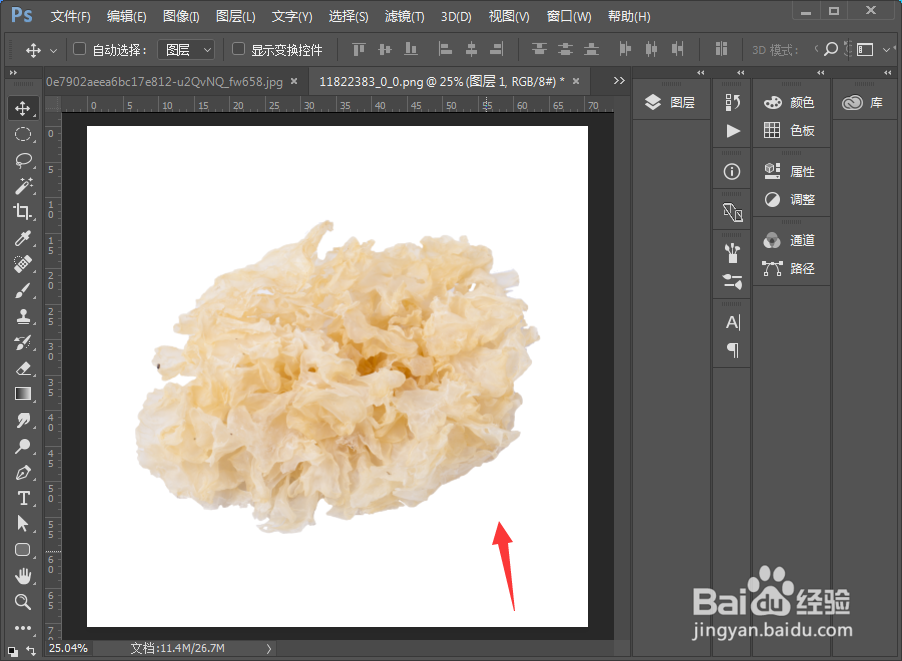
Task: Select the Magic Wand tool
Action: [x=23, y=186]
